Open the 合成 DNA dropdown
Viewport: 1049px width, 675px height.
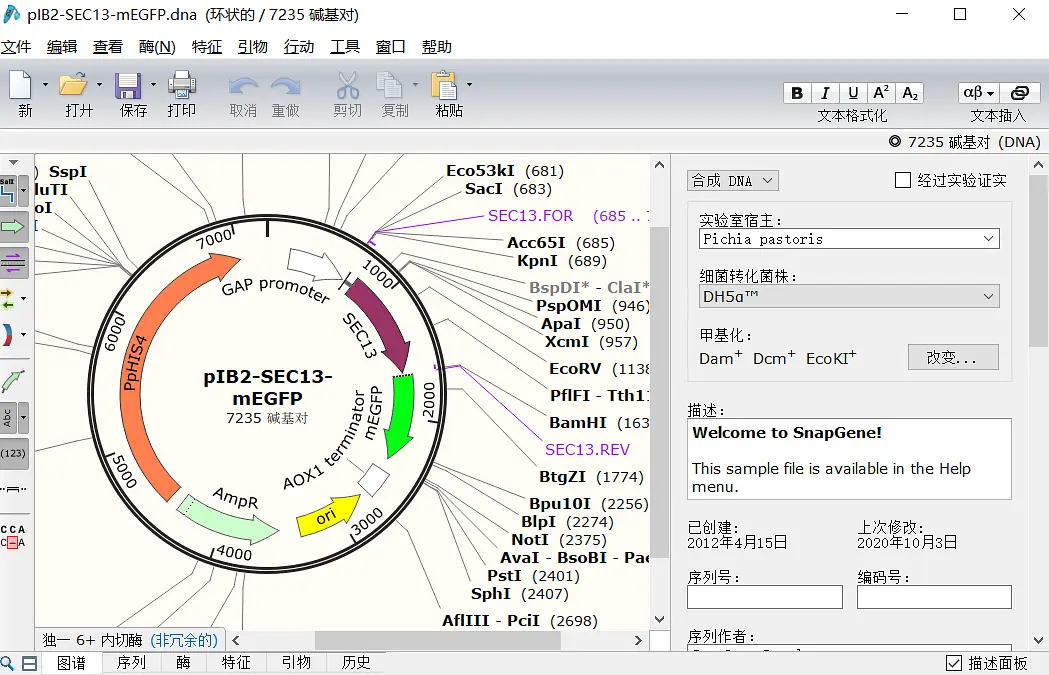tap(733, 181)
